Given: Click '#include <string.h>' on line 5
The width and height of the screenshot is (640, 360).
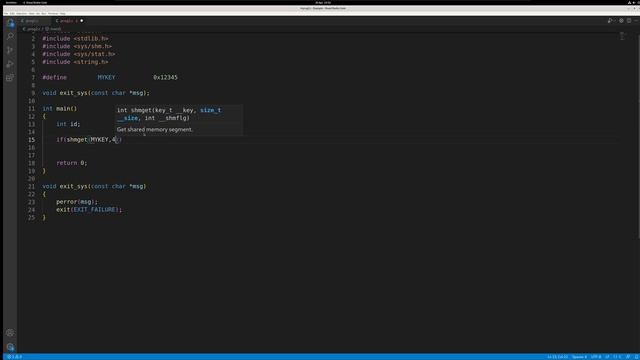Looking at the screenshot, I should [x=76, y=62].
